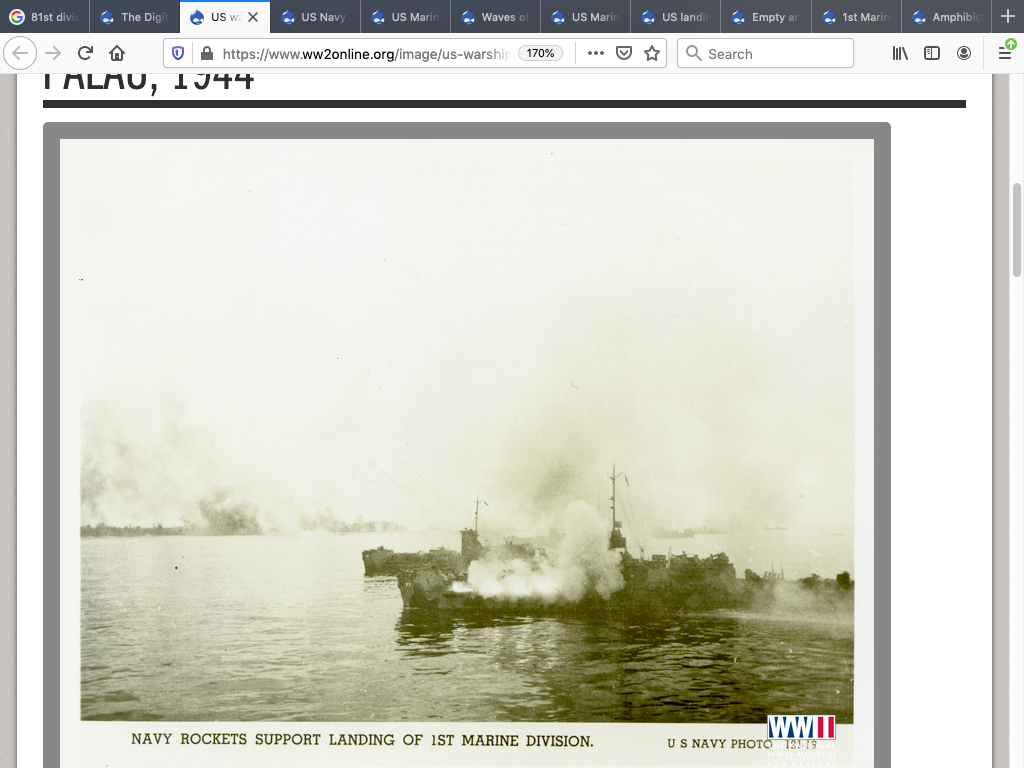This screenshot has height=768, width=1024.
Task: Switch to the 'US Navy' tab
Action: click(315, 17)
